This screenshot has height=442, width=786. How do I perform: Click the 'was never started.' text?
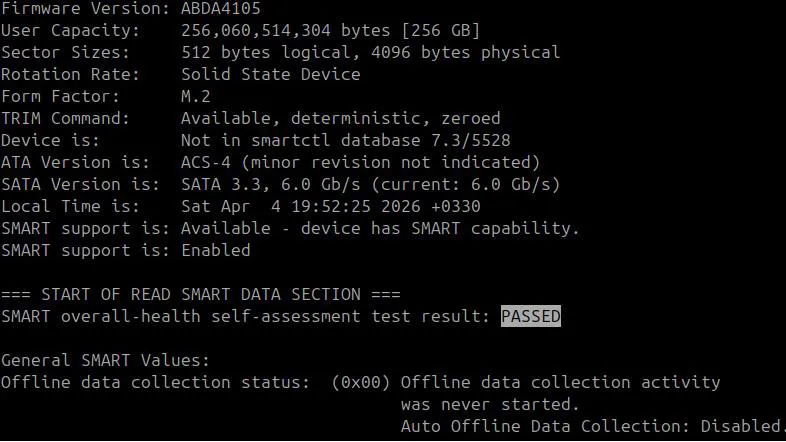[x=490, y=404]
